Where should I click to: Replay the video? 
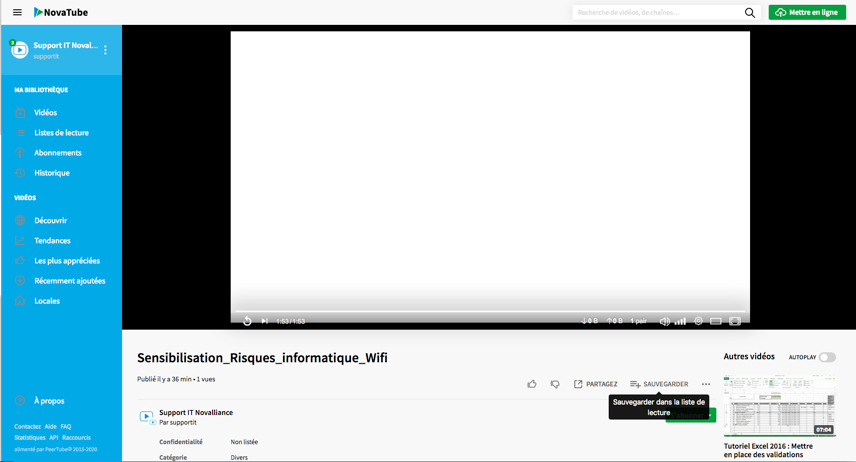pyautogui.click(x=248, y=321)
